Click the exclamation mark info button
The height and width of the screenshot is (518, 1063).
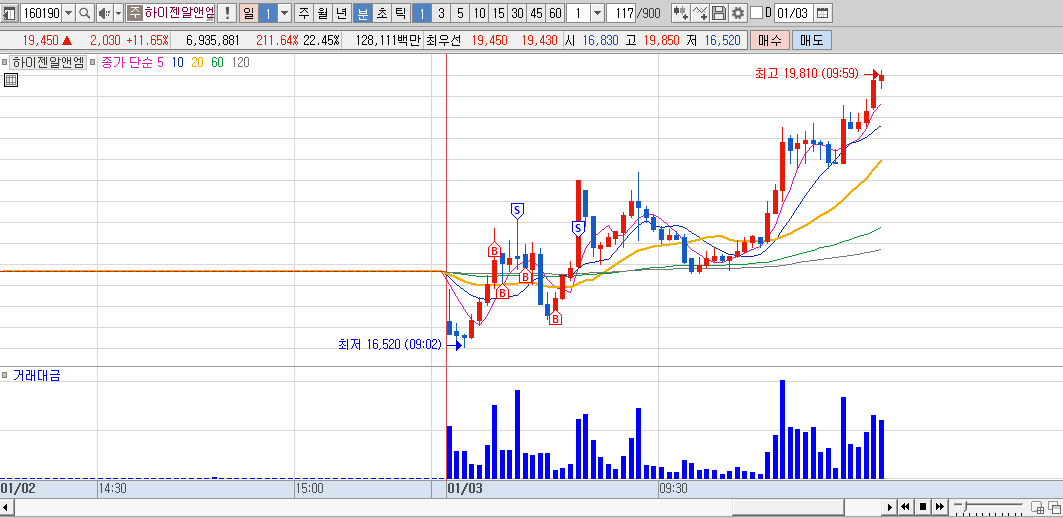pyautogui.click(x=227, y=13)
